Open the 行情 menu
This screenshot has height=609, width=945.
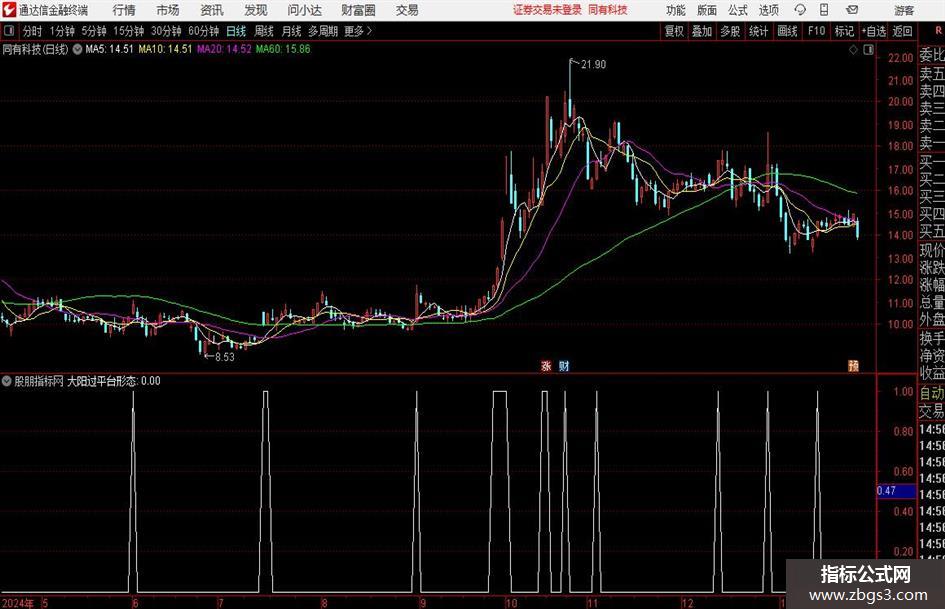124,10
